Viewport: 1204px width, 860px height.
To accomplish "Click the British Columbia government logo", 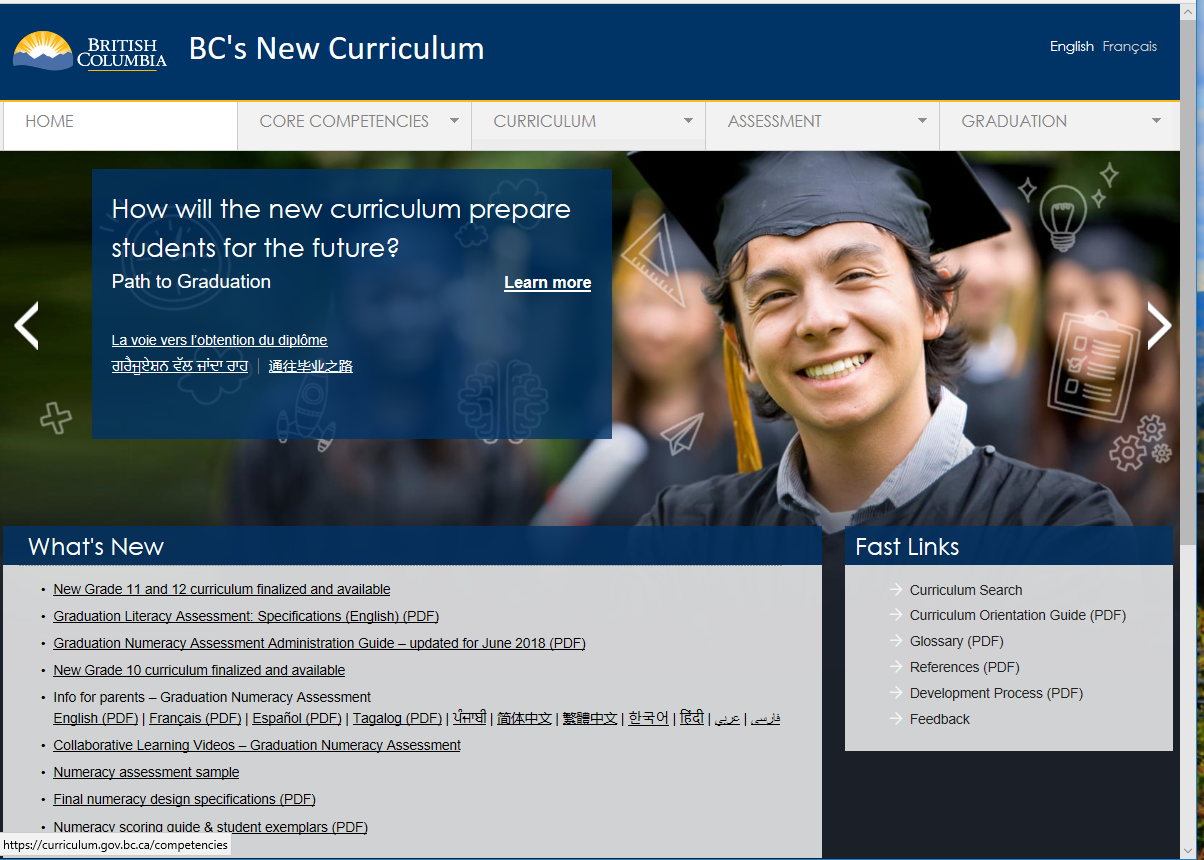I will (88, 50).
